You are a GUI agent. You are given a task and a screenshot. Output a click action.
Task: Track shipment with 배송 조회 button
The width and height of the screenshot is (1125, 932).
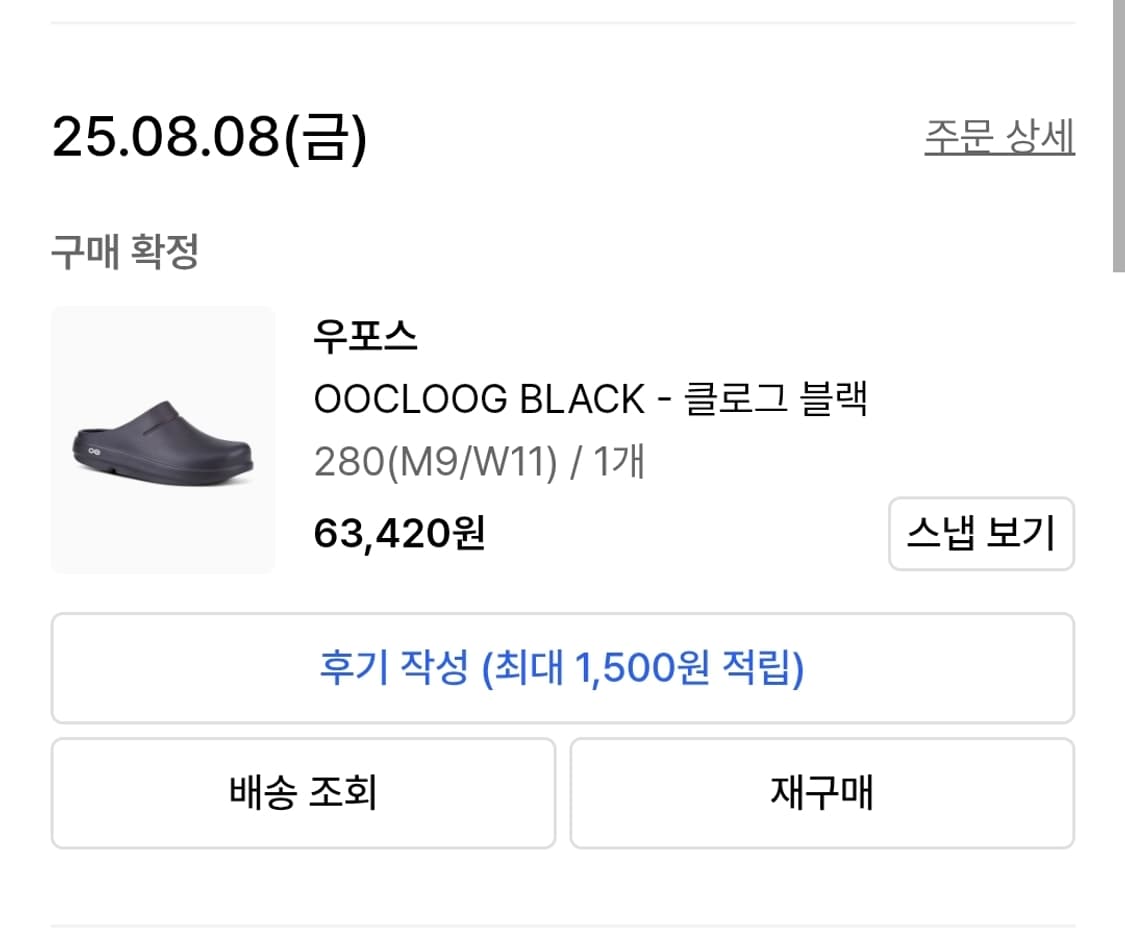coord(303,793)
